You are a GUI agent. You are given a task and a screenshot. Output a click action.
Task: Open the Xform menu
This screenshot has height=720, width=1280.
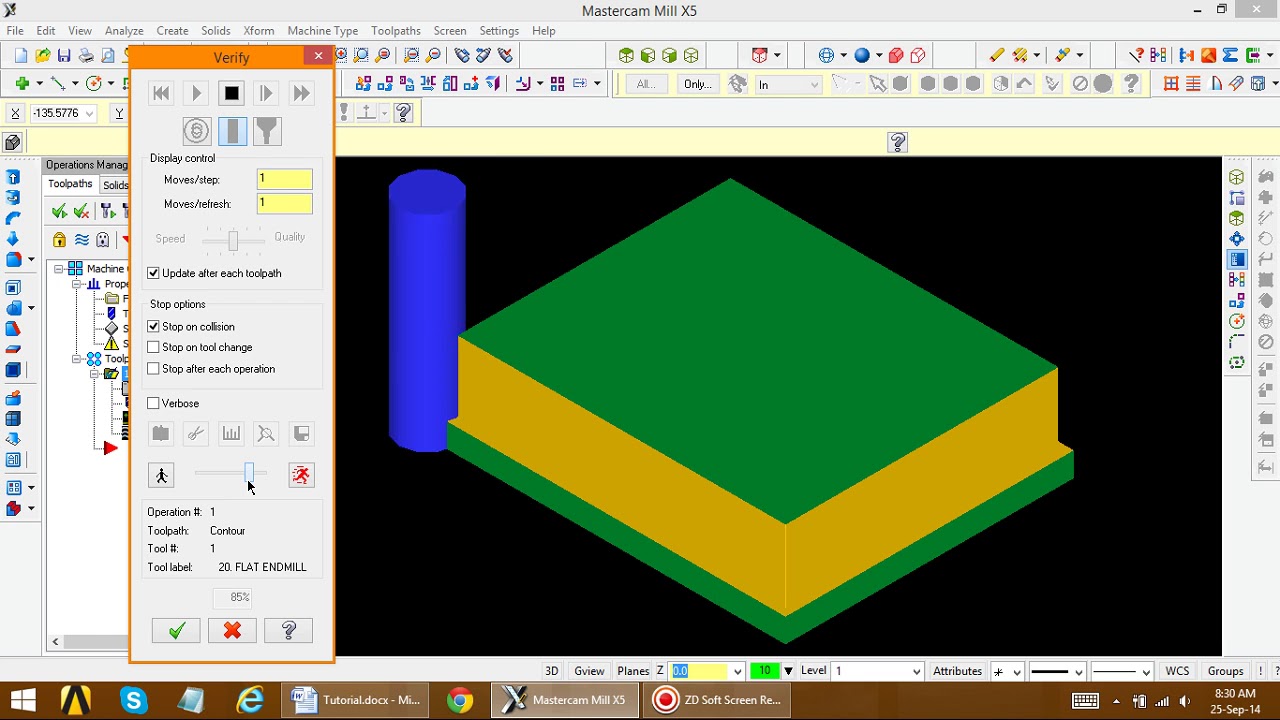(x=258, y=31)
